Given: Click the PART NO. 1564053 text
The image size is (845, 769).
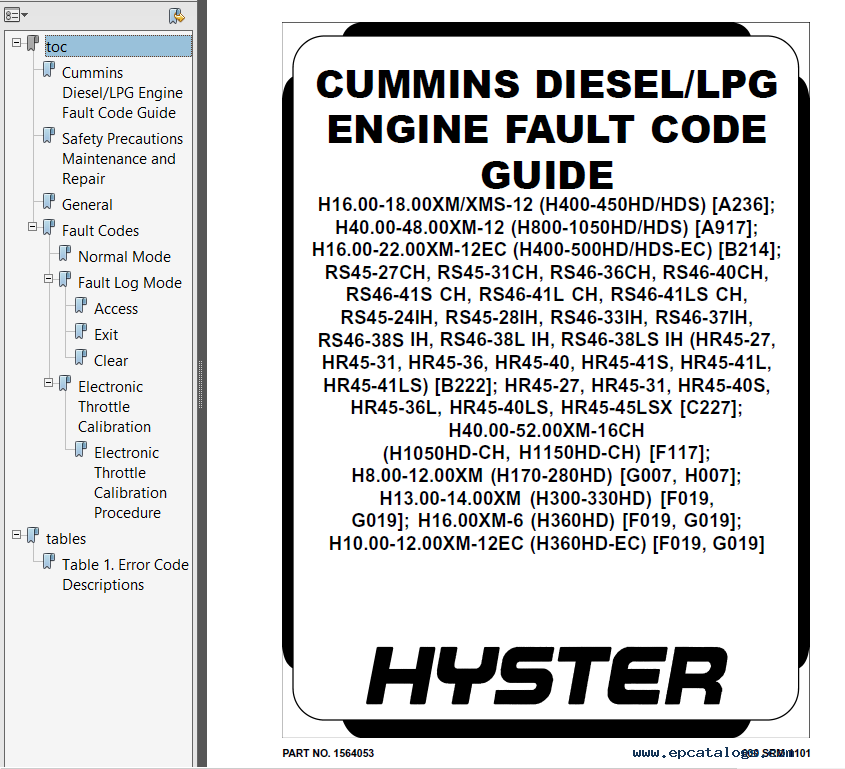Looking at the screenshot, I should click(x=328, y=753).
